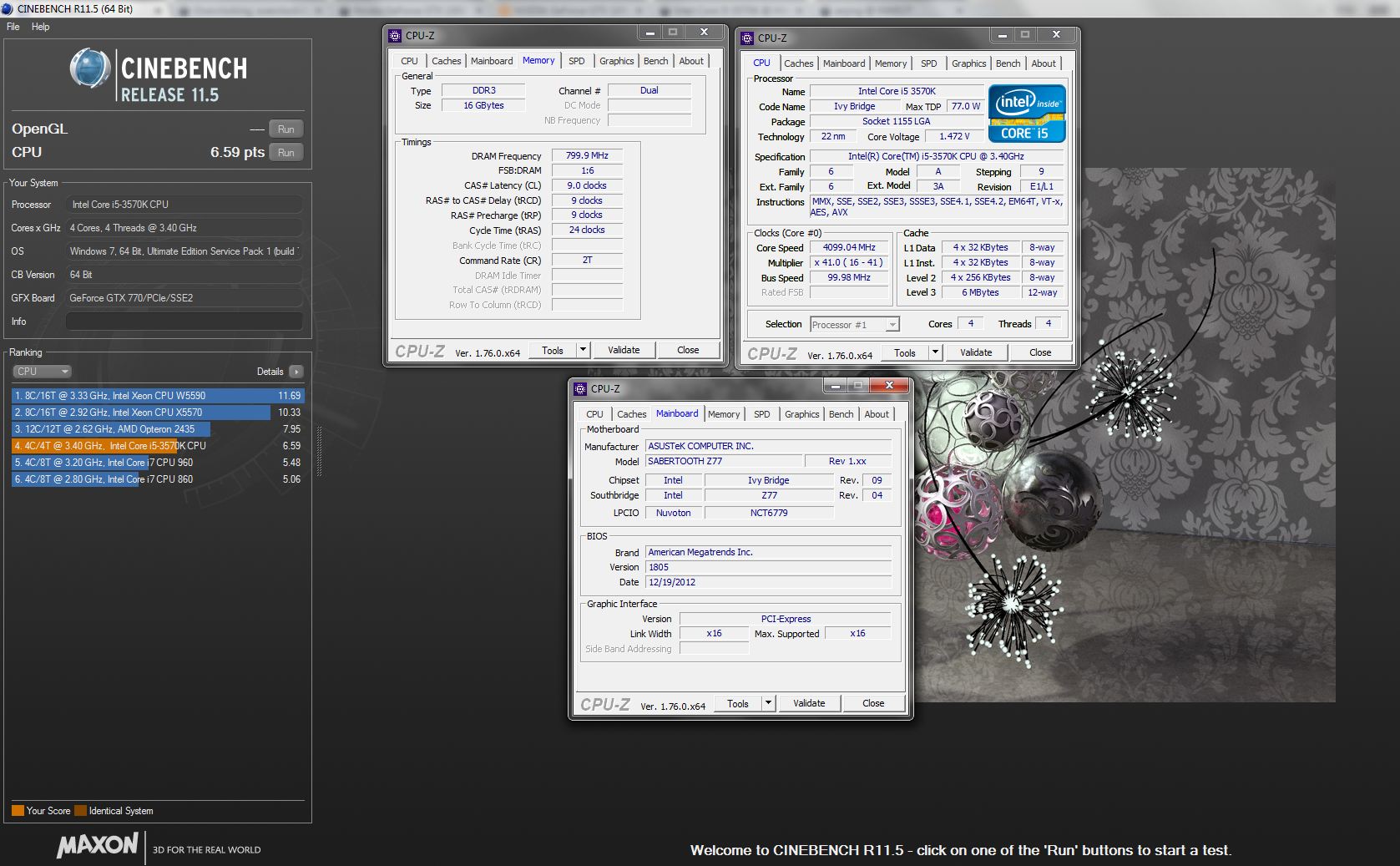1400x866 pixels.
Task: Click the BIOS date 12/19/2012 field
Action: (x=769, y=583)
